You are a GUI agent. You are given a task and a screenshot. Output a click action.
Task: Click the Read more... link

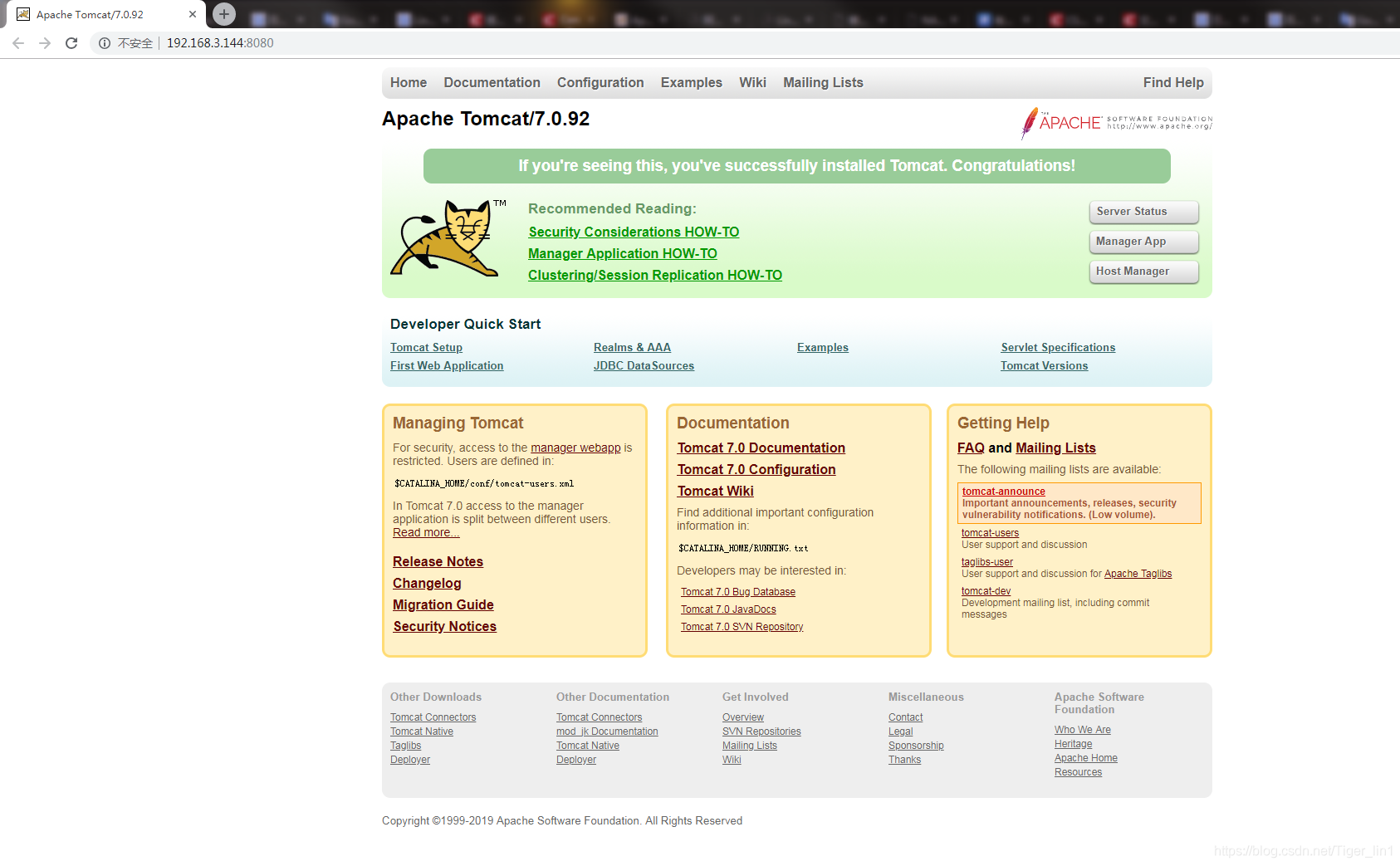426,532
